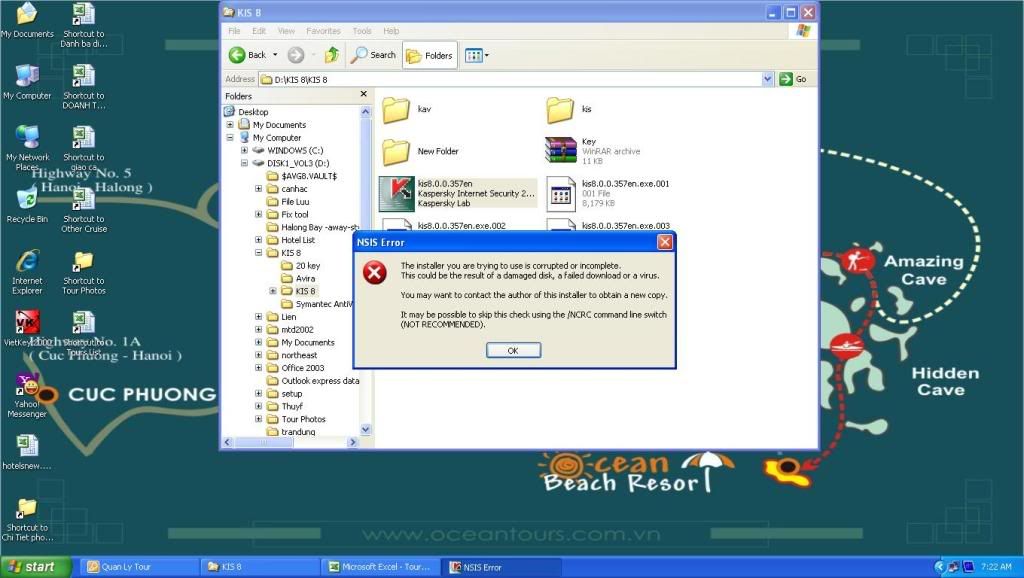Screen dimensions: 1024x578
Task: Switch to Microsoft Excel taskbar button
Action: coord(381,567)
